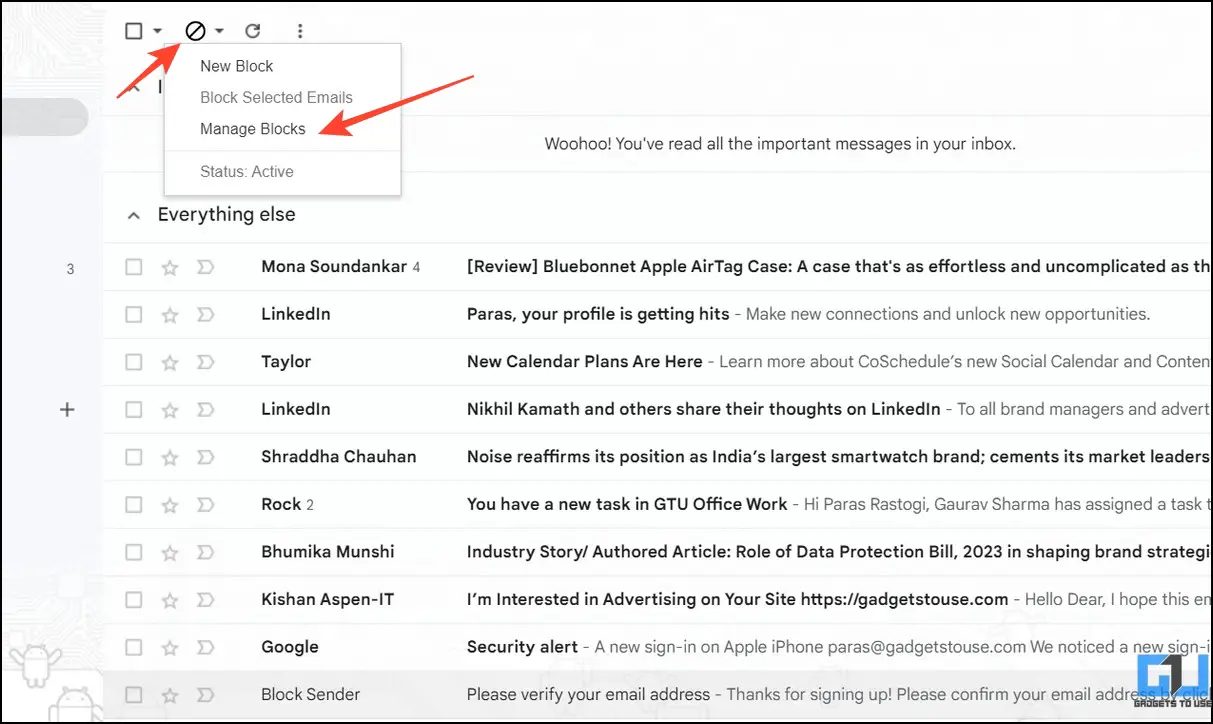This screenshot has height=724, width=1213.
Task: Check the box for LinkedIn profile hits email
Action: click(134, 314)
